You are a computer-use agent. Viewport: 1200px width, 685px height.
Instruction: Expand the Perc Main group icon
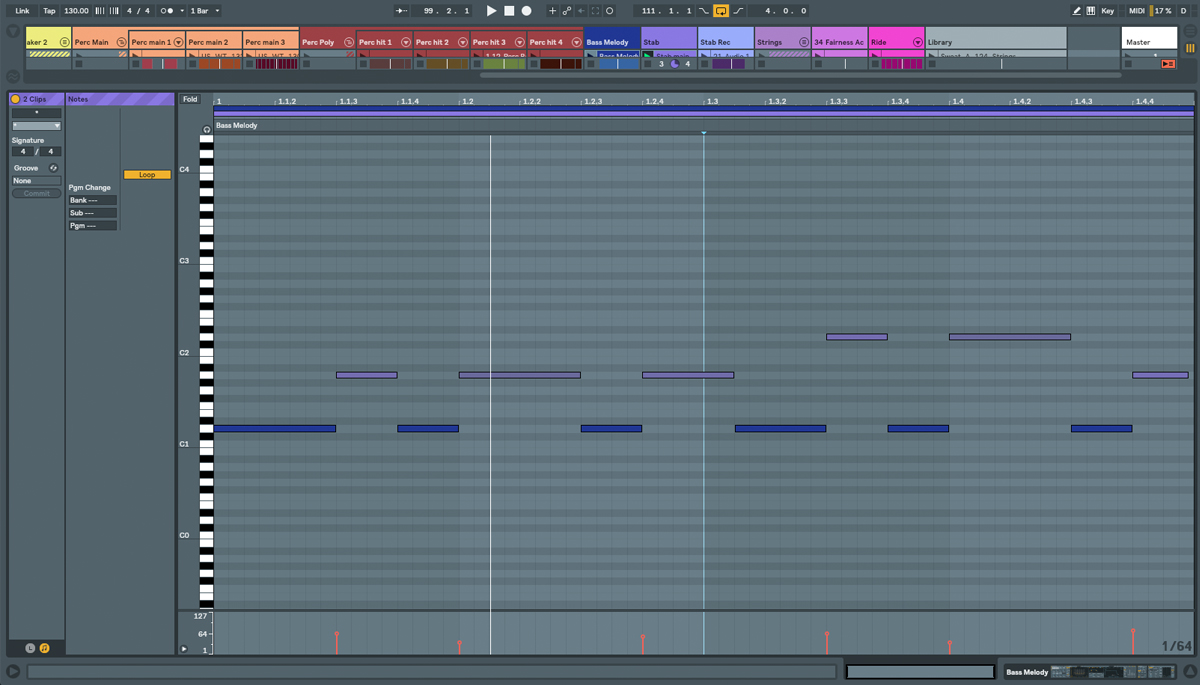click(122, 43)
